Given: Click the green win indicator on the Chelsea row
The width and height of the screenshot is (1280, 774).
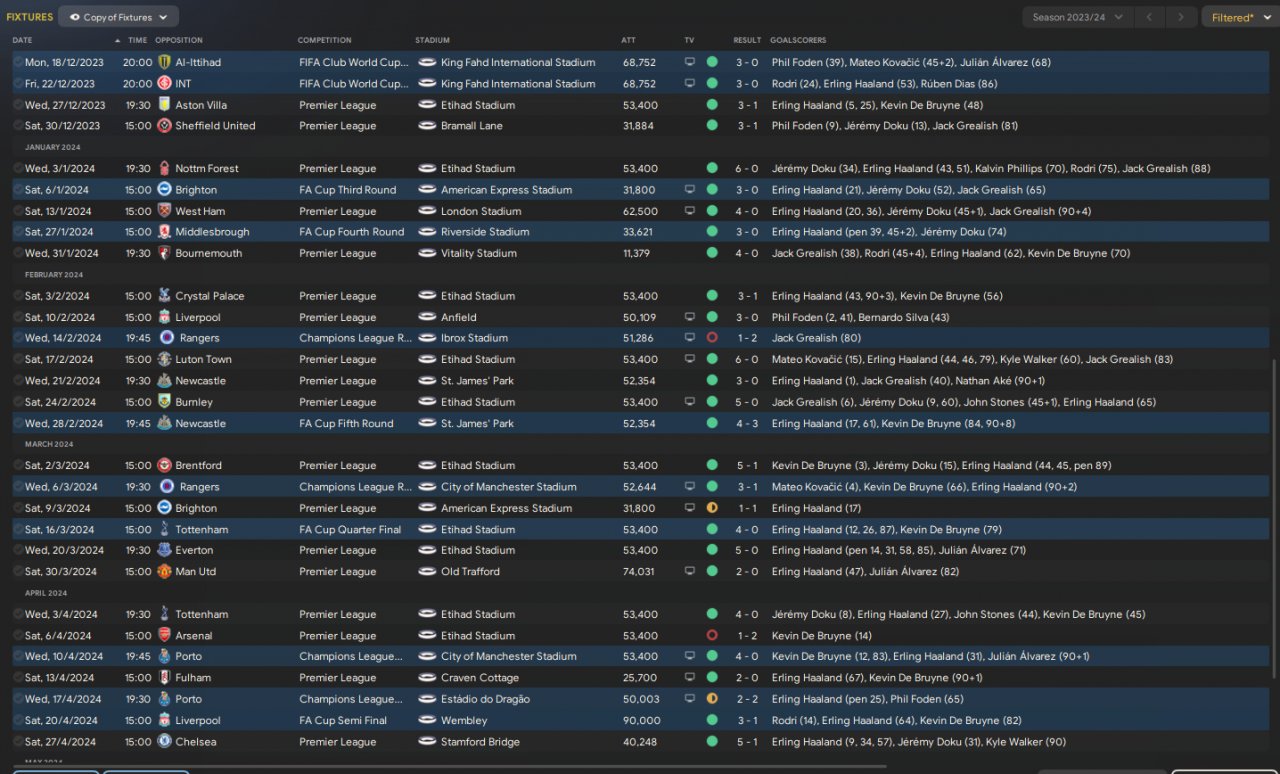Looking at the screenshot, I should coord(712,742).
